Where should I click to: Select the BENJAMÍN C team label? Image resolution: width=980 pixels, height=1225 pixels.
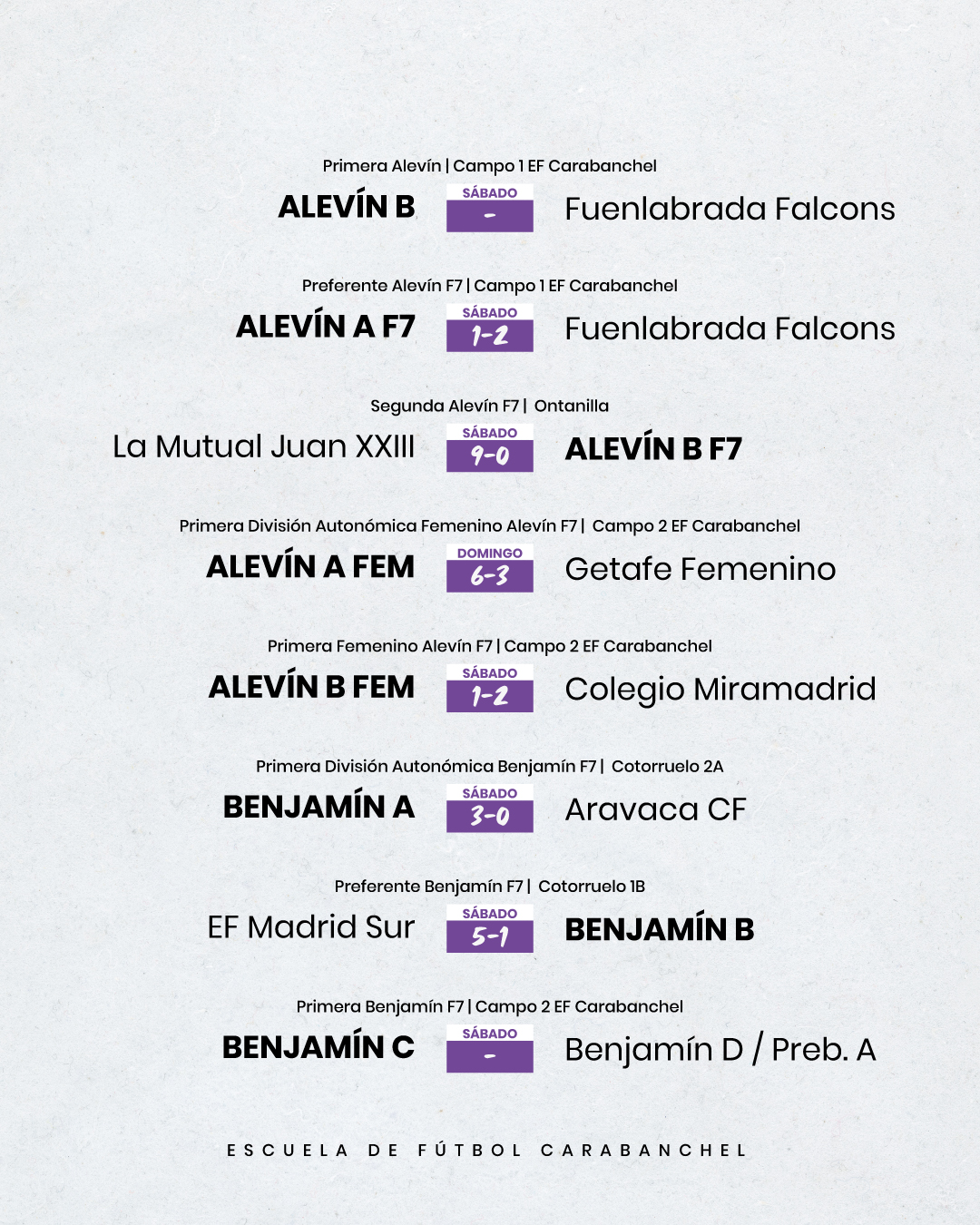click(x=318, y=1048)
